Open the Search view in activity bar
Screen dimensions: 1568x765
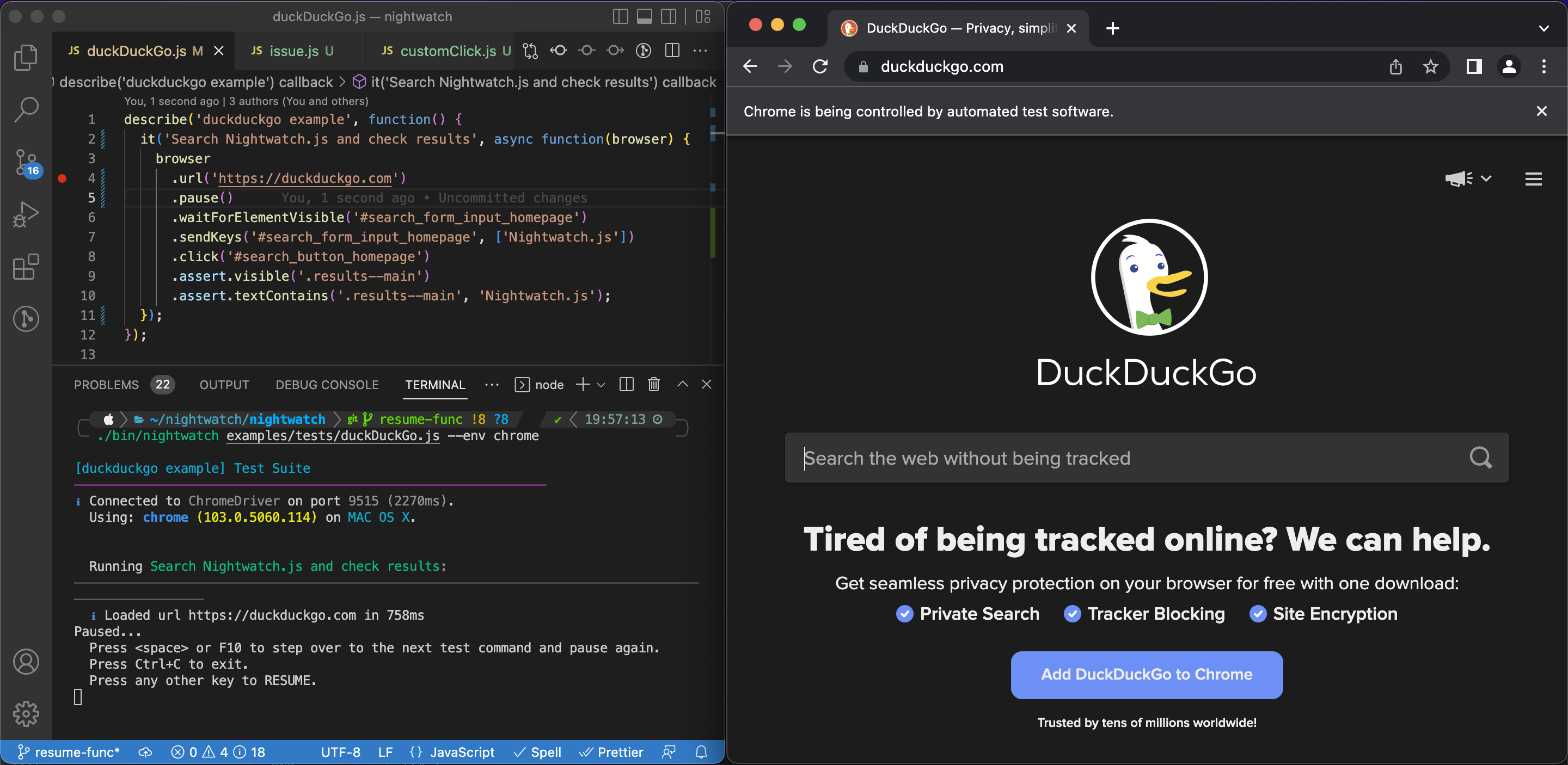click(26, 109)
